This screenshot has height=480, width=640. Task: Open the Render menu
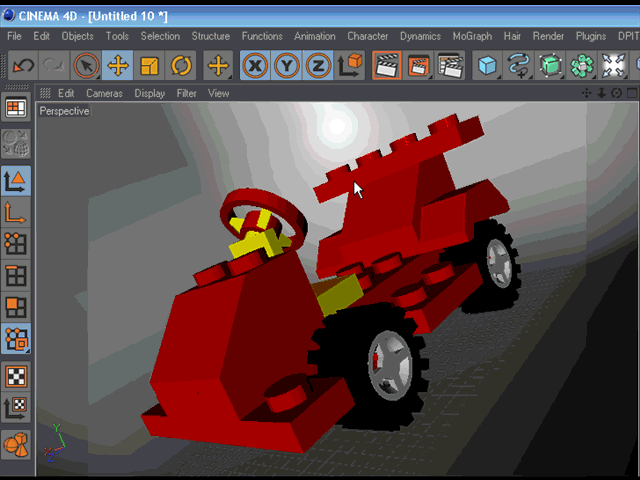tap(548, 36)
